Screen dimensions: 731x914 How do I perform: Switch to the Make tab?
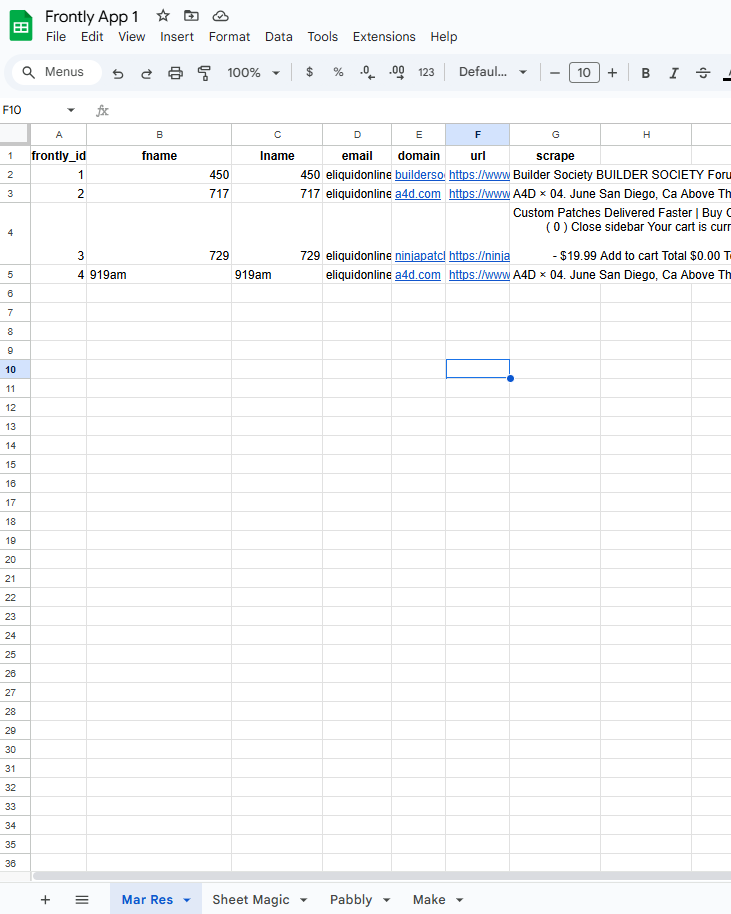(429, 899)
